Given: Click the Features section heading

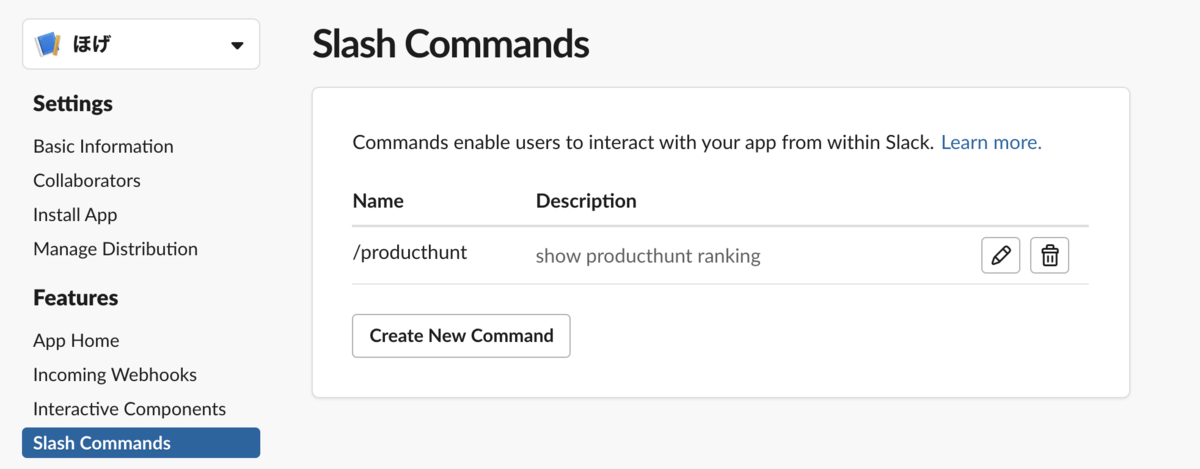Looking at the screenshot, I should point(76,298).
